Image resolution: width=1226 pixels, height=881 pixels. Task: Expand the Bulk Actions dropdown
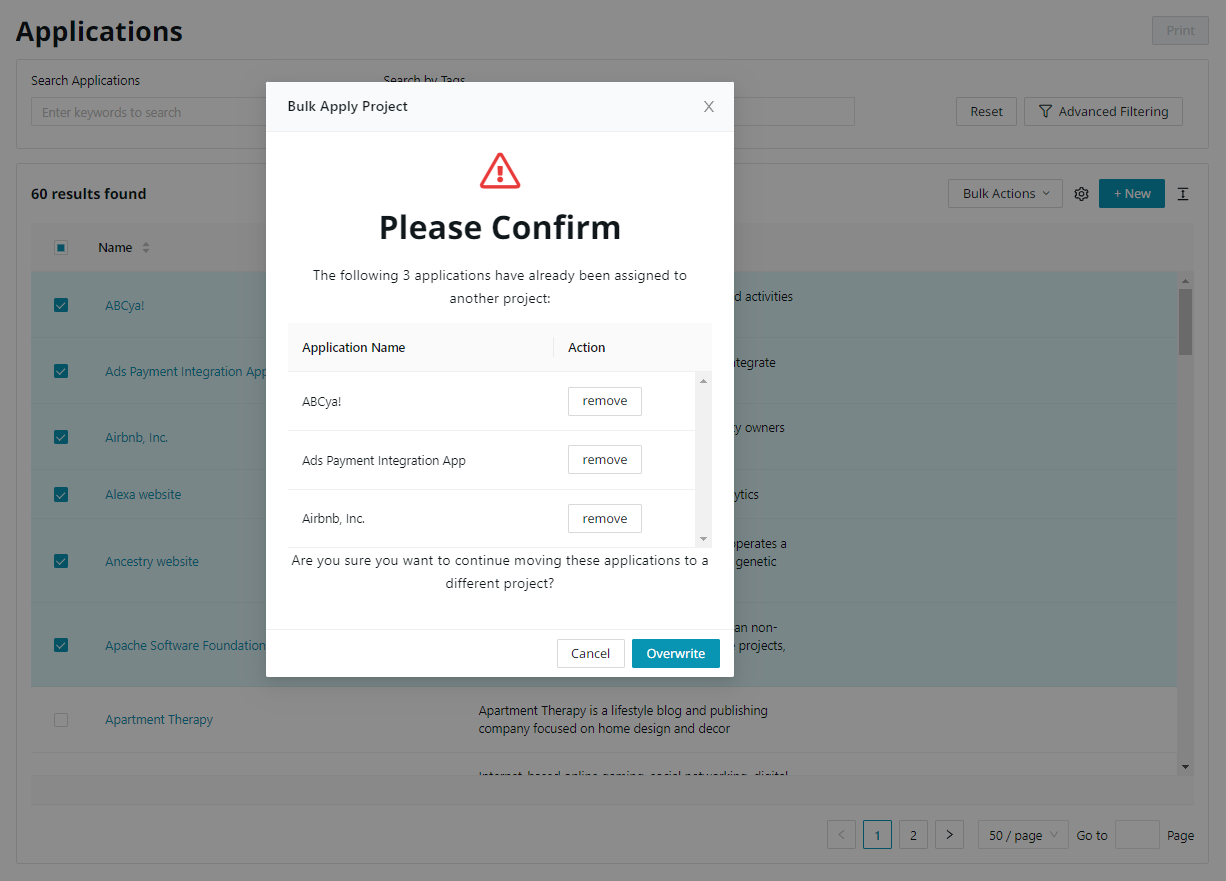1005,194
